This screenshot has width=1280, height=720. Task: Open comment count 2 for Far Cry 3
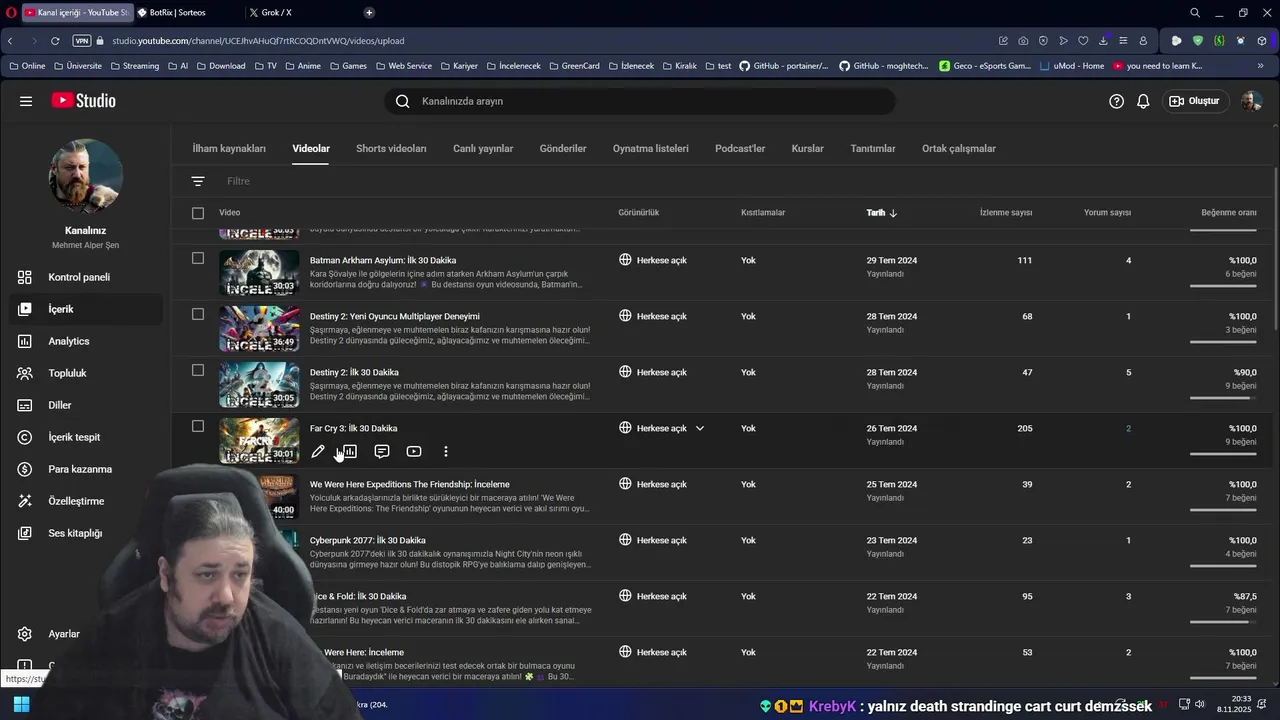[x=1128, y=428]
